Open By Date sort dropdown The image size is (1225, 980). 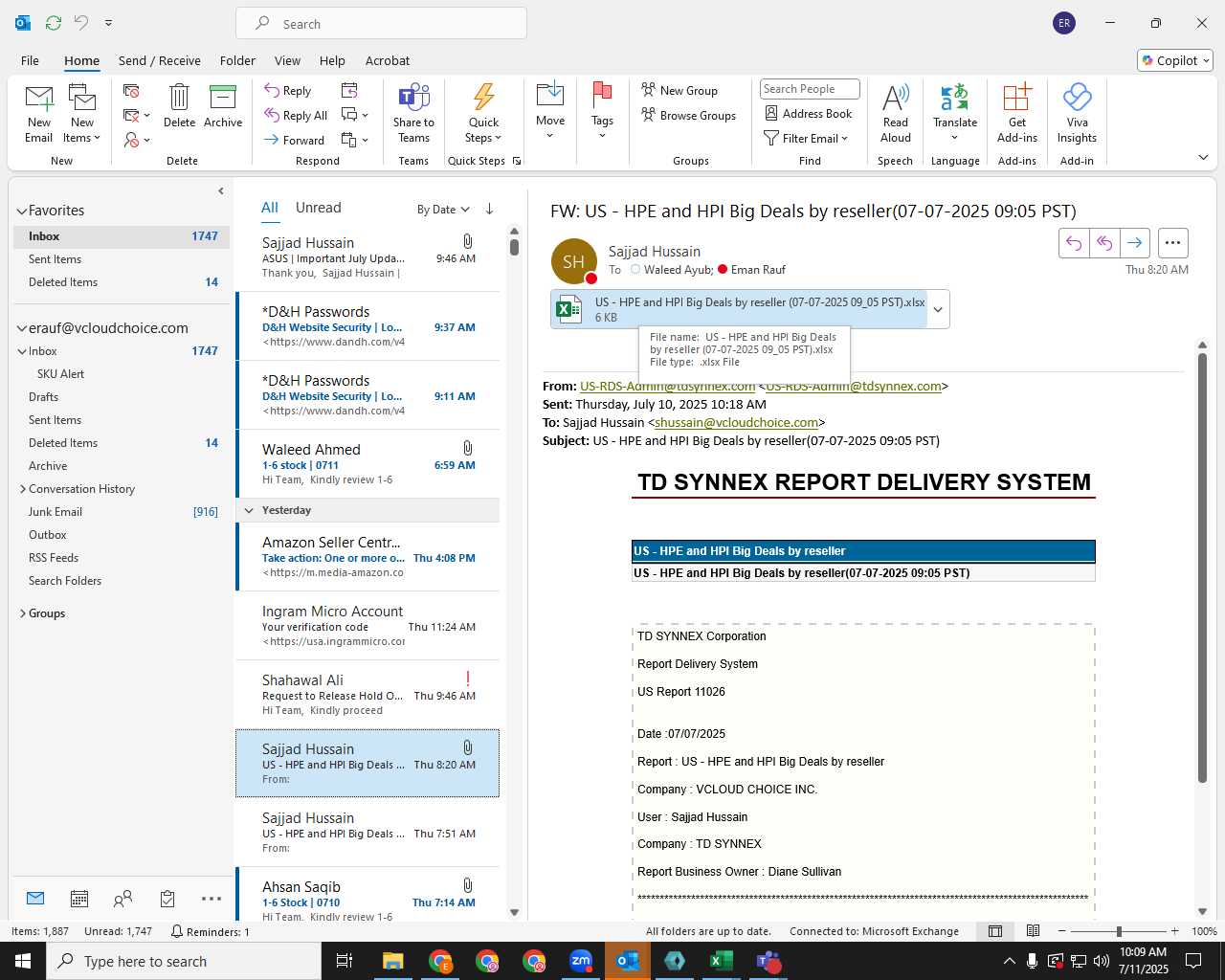[x=443, y=209]
